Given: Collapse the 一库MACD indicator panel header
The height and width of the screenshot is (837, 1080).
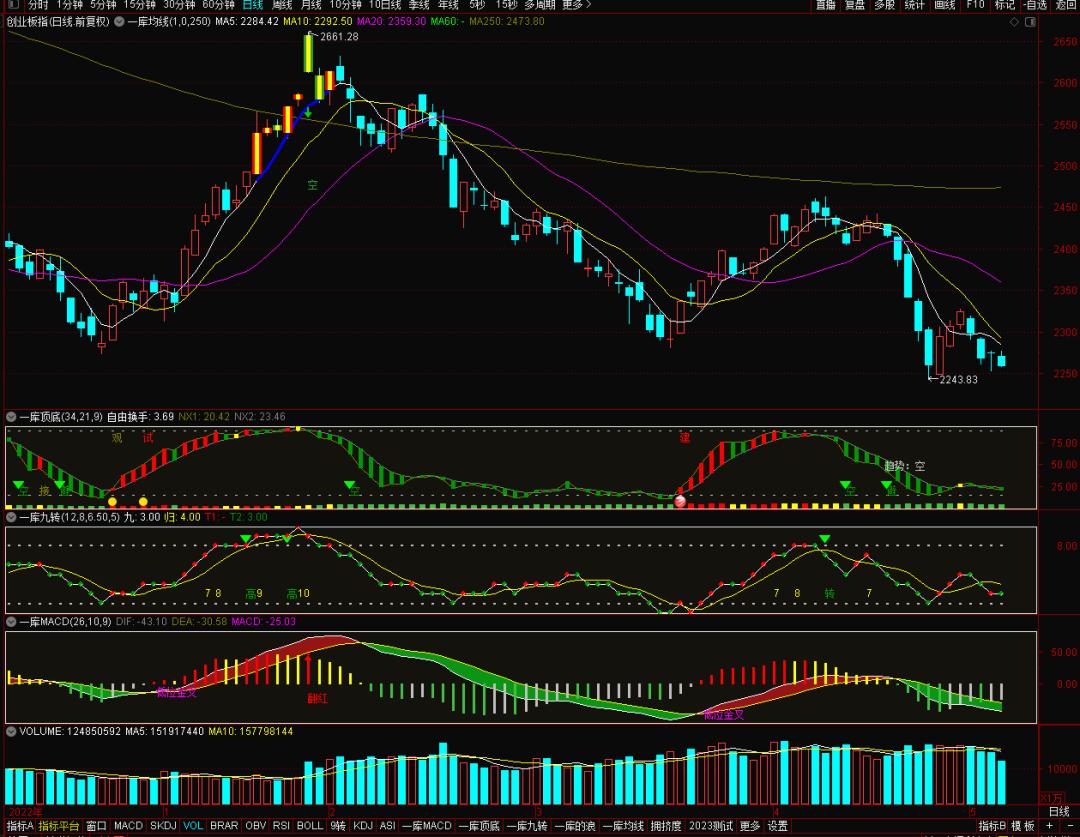Looking at the screenshot, I should pyautogui.click(x=11, y=621).
